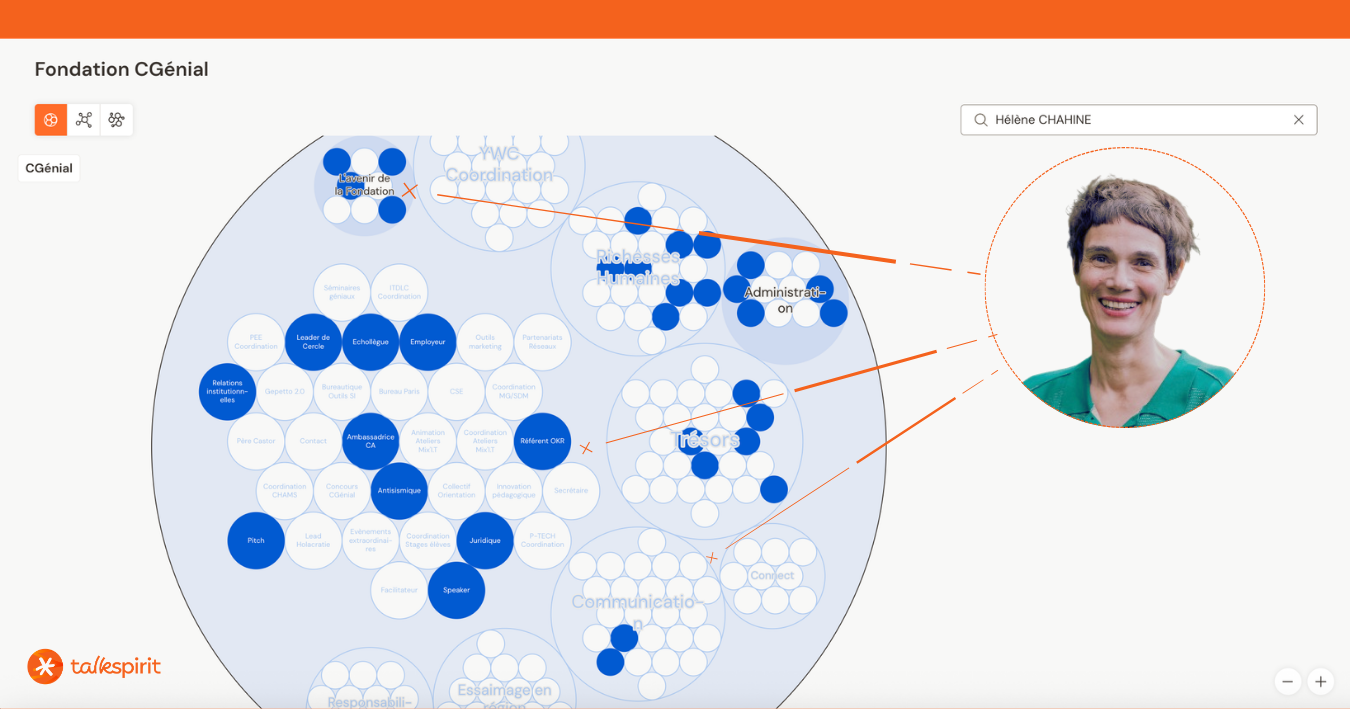Open the Contact role bubble
This screenshot has height=709, width=1350.
click(313, 441)
